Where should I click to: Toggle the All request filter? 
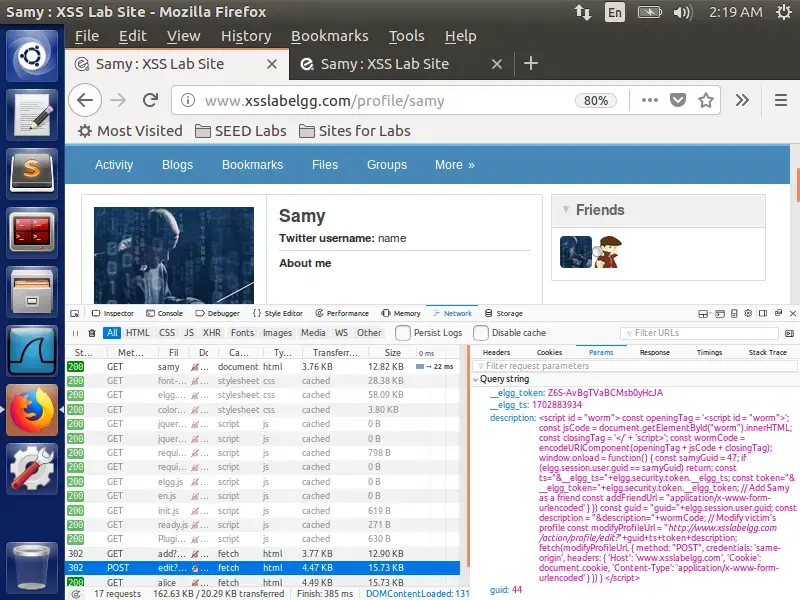coord(112,333)
